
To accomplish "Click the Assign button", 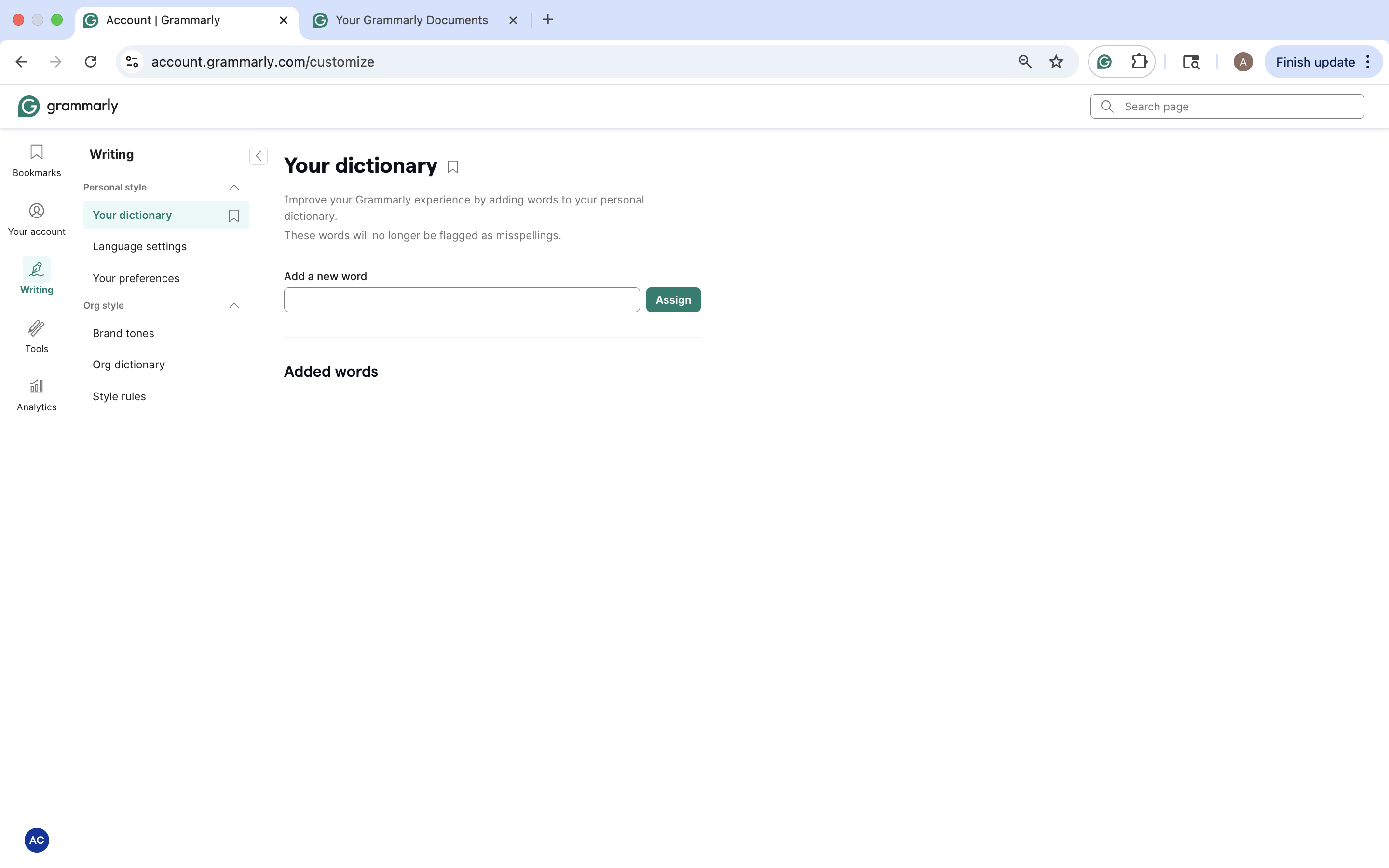I will [x=673, y=299].
